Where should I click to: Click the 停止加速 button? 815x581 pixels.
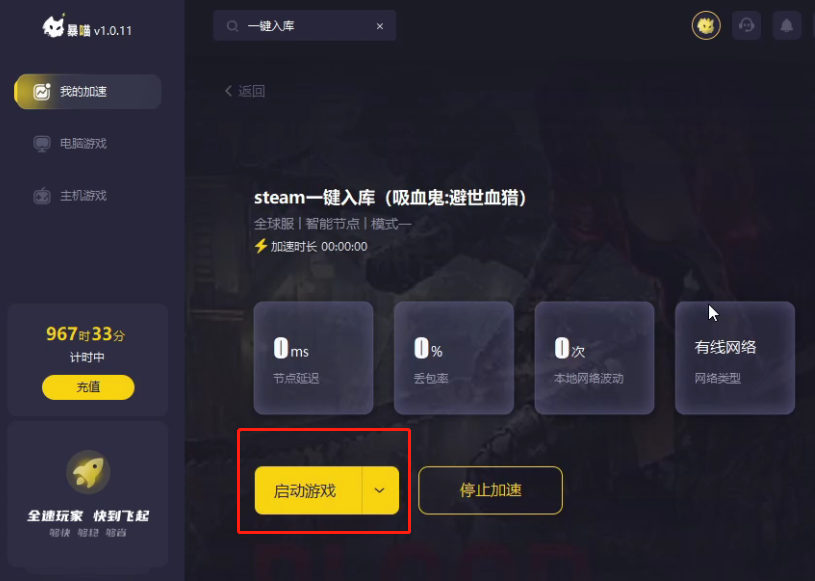pyautogui.click(x=490, y=490)
